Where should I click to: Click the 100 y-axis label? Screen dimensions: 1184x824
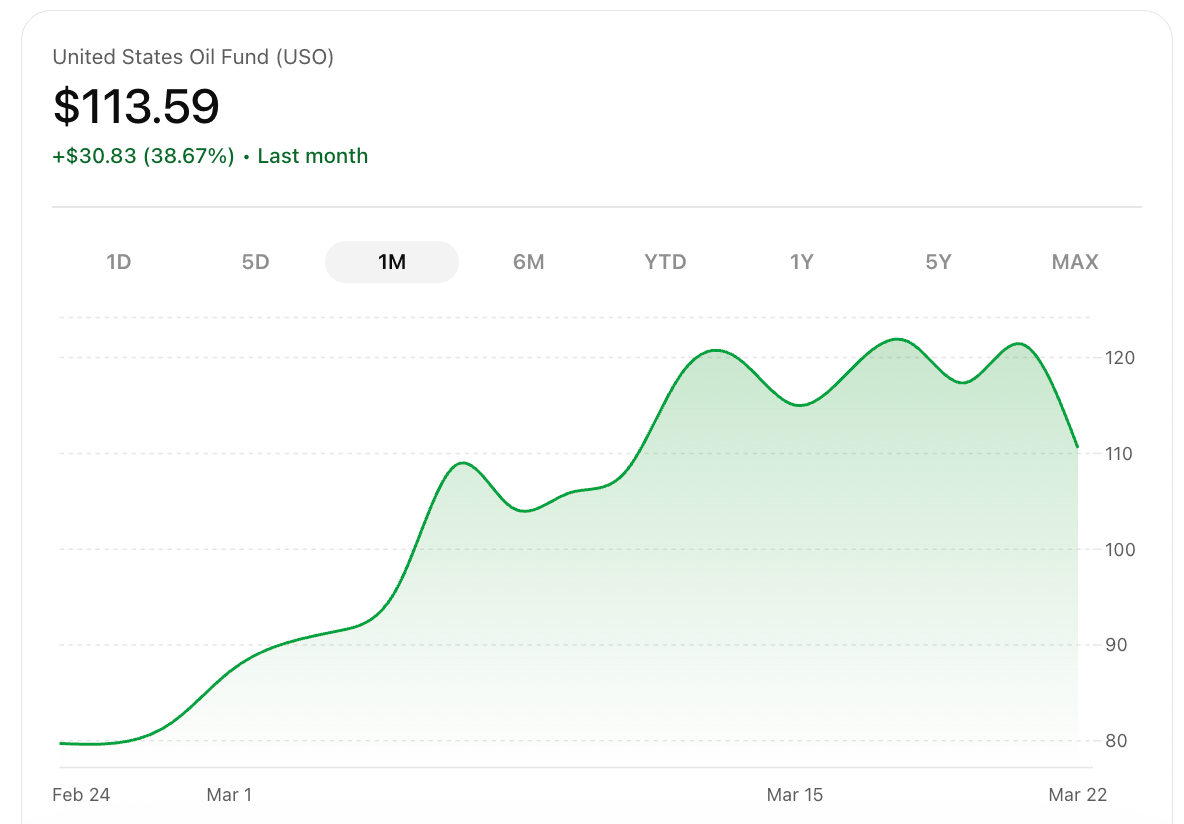pos(1119,550)
